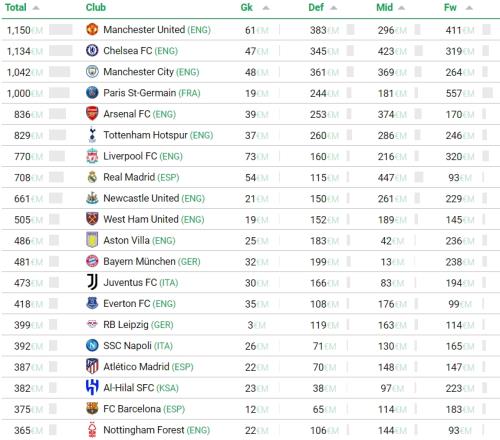This screenshot has width=500, height=440.
Task: Click the Tottenham Hotspur cockerel logo
Action: [x=92, y=135]
